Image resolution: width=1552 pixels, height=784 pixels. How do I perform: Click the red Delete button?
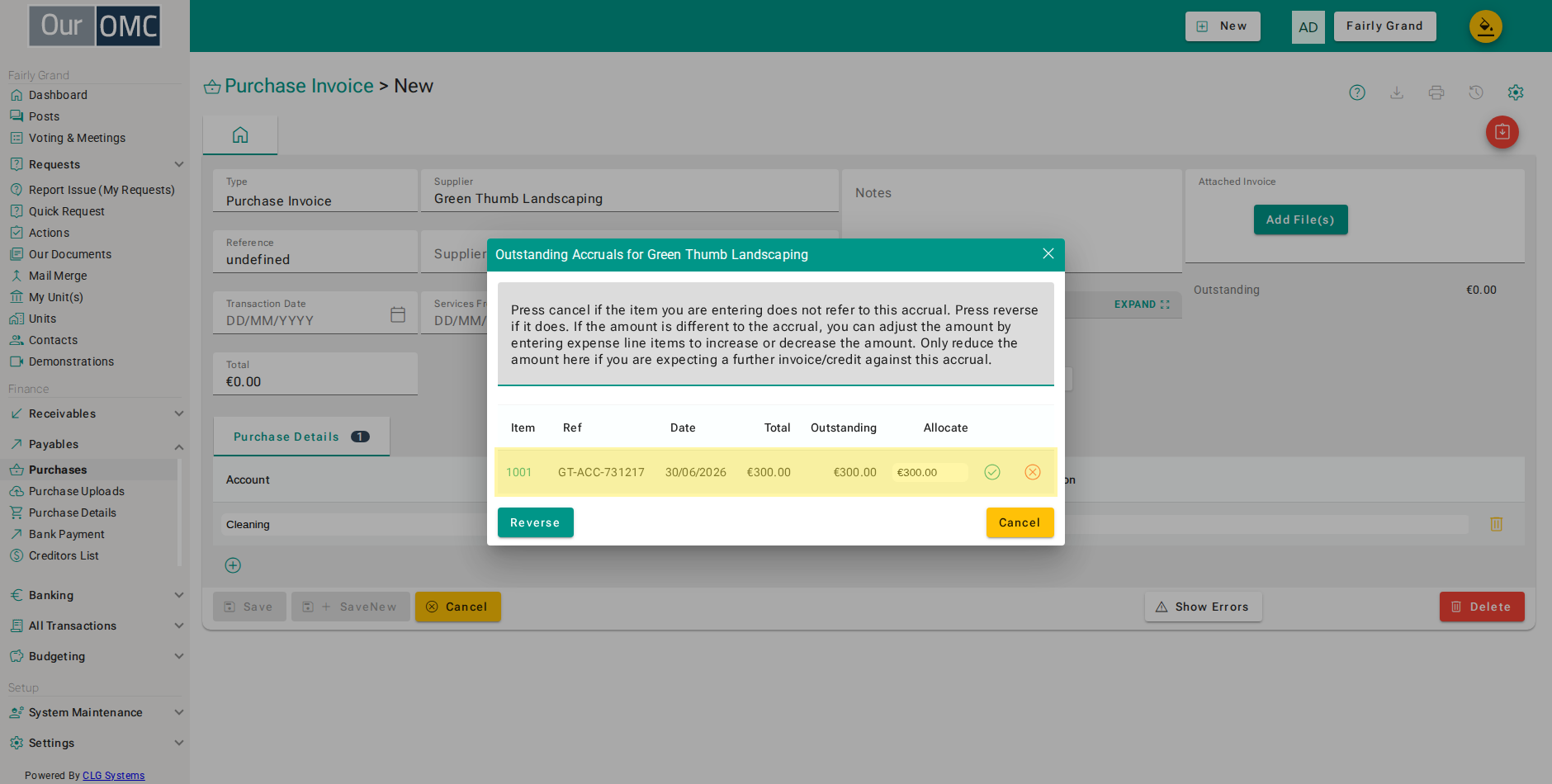pyautogui.click(x=1482, y=607)
